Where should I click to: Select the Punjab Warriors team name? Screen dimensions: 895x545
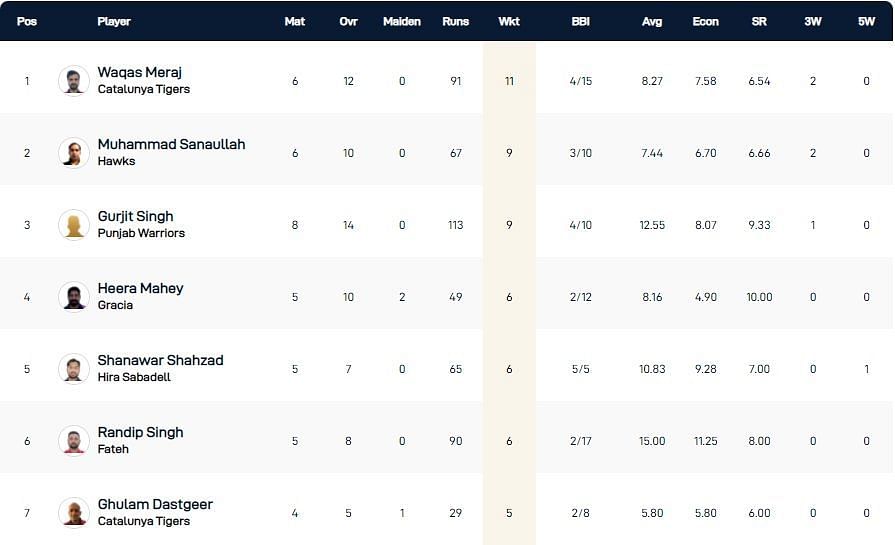[x=141, y=233]
